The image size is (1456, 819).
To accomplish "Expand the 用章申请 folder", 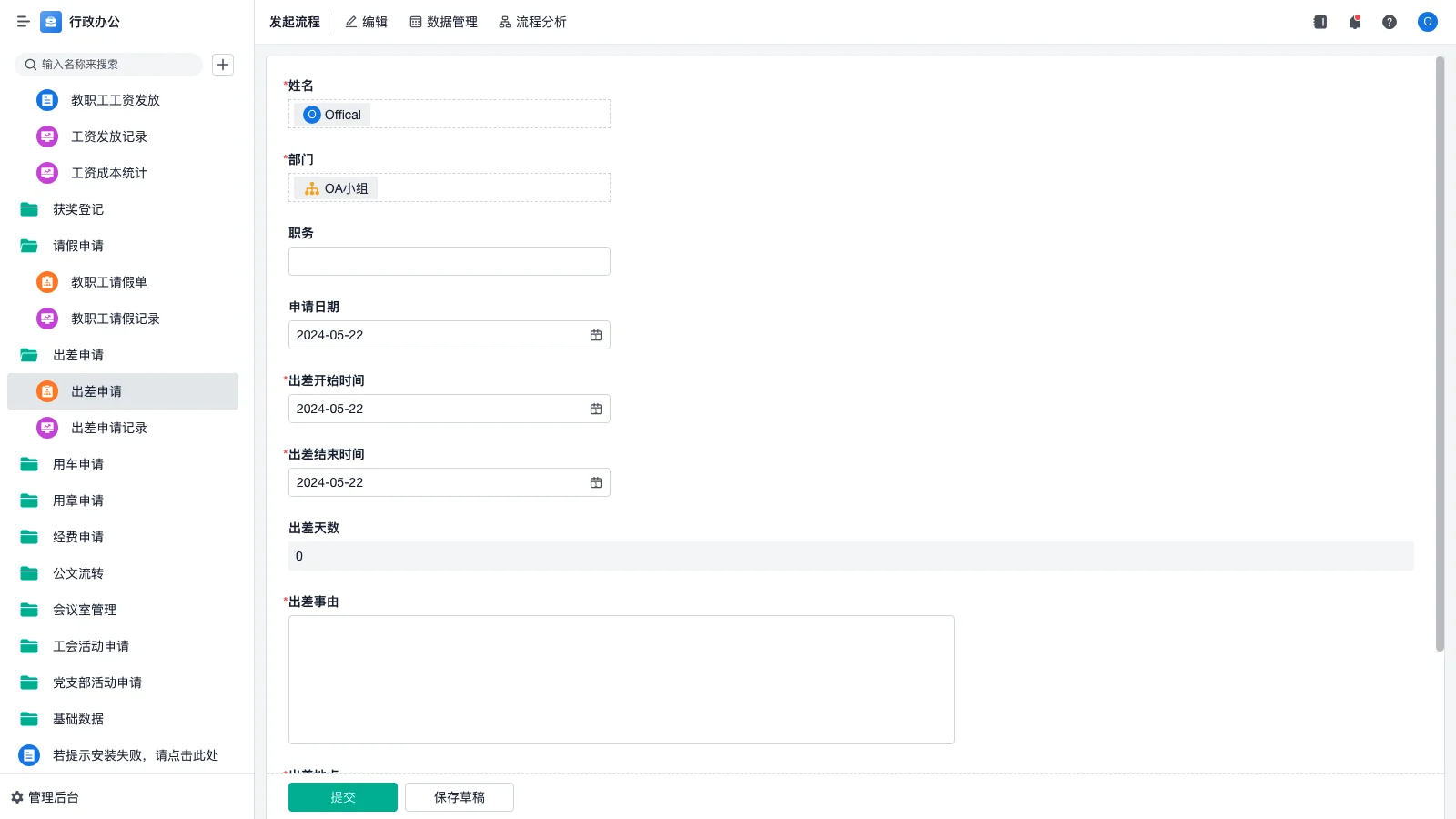I will click(x=123, y=500).
